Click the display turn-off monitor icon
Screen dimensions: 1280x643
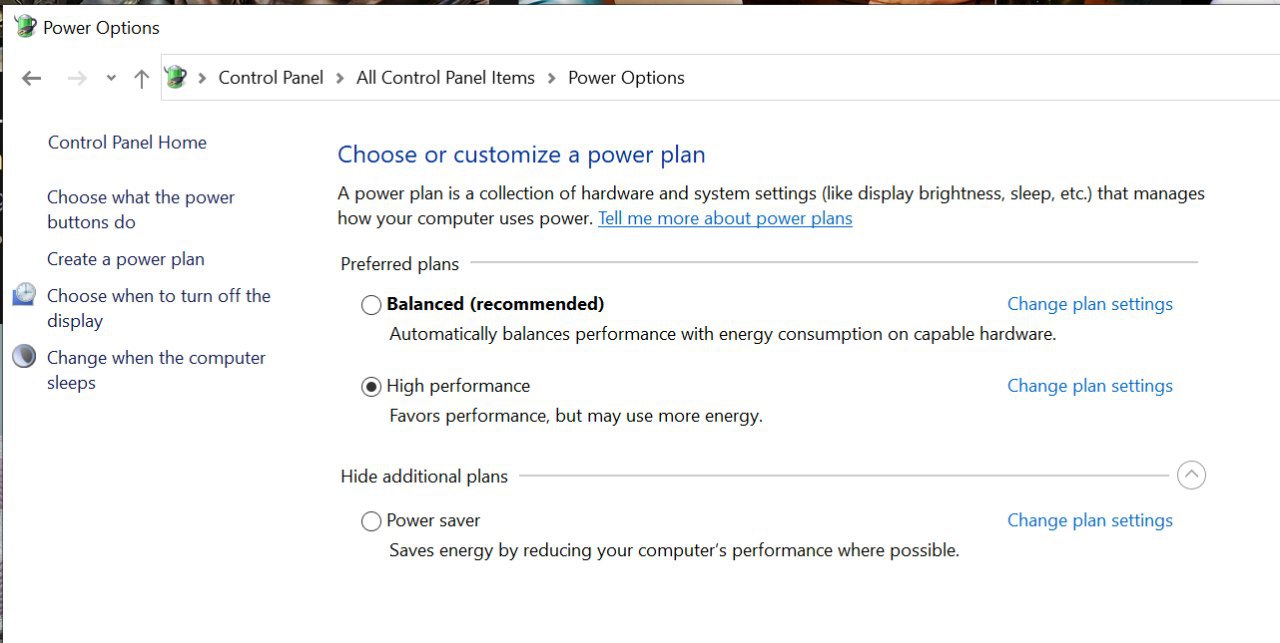(x=25, y=295)
